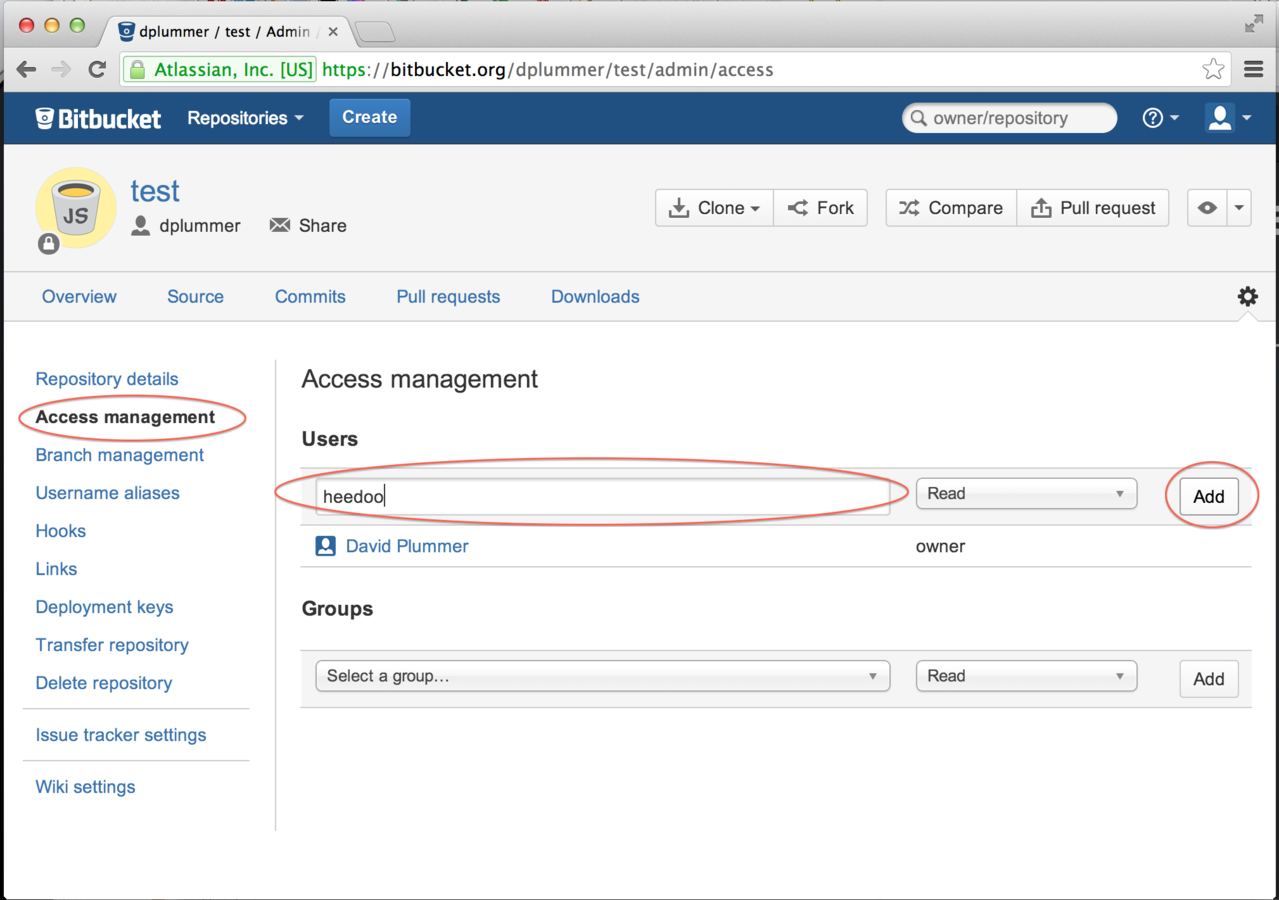1279x900 pixels.
Task: Reload the page with the refresh icon
Action: (x=97, y=69)
